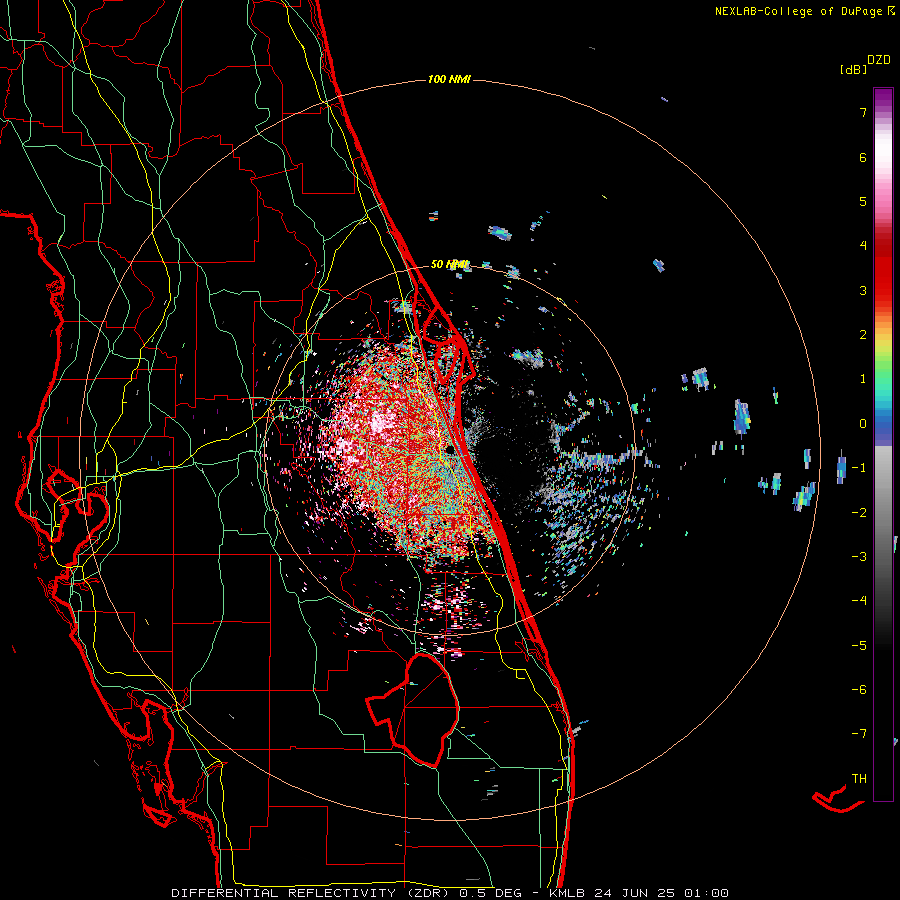Click the 4 value on the color scale
The height and width of the screenshot is (900, 900).
click(863, 246)
